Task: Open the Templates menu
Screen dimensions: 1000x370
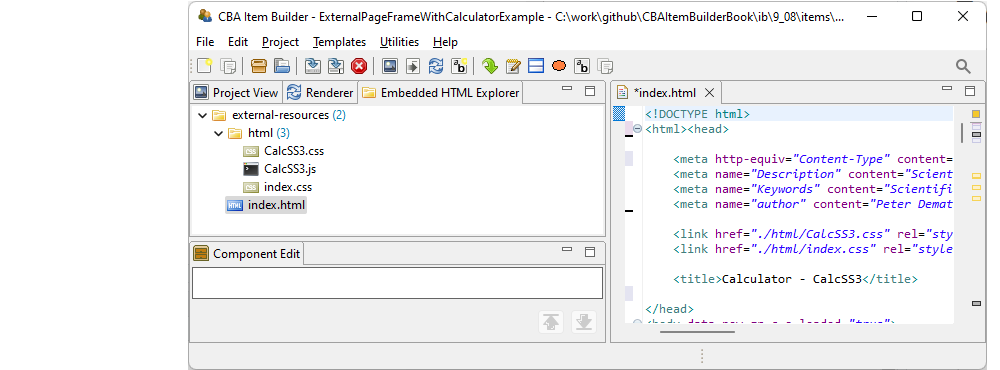Action: click(339, 41)
